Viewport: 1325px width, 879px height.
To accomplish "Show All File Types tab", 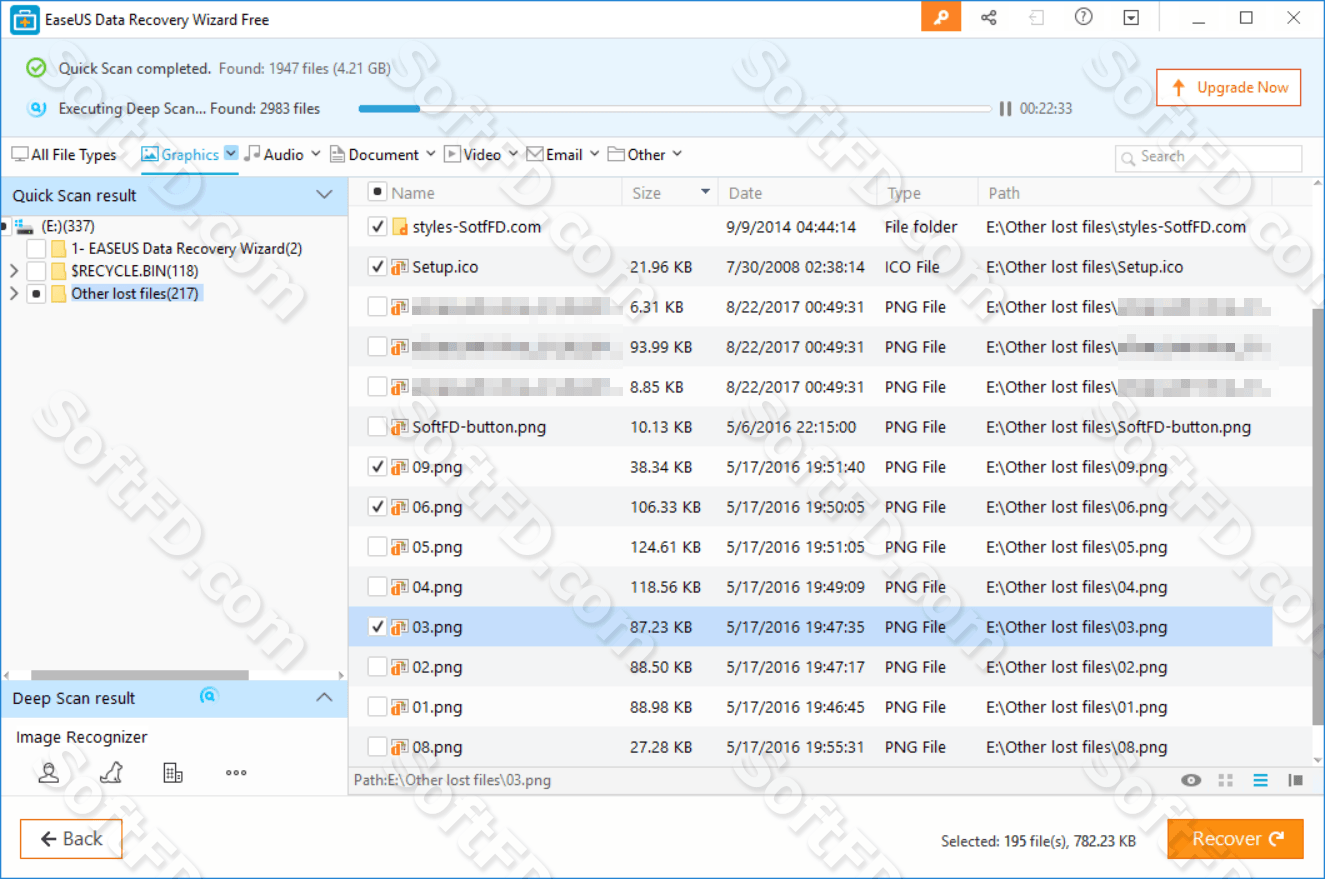I will 64,155.
